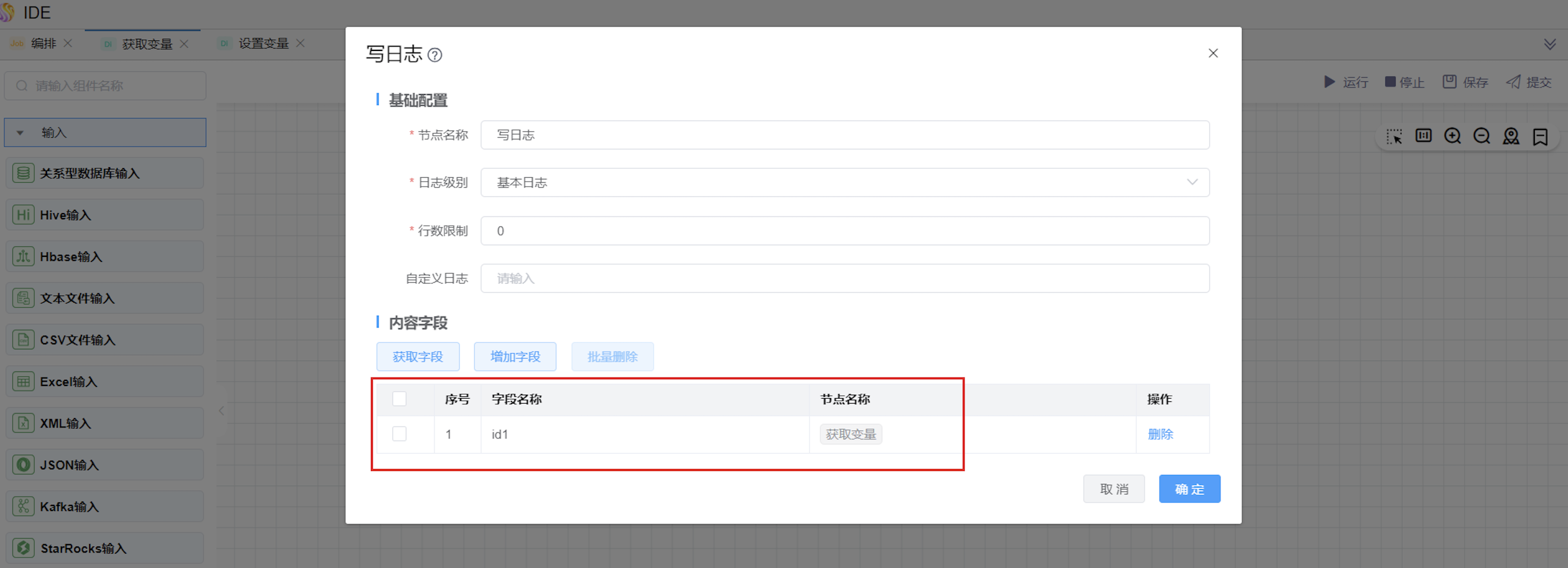Collapse the 输入 component category
1568x568 pixels.
[20, 132]
